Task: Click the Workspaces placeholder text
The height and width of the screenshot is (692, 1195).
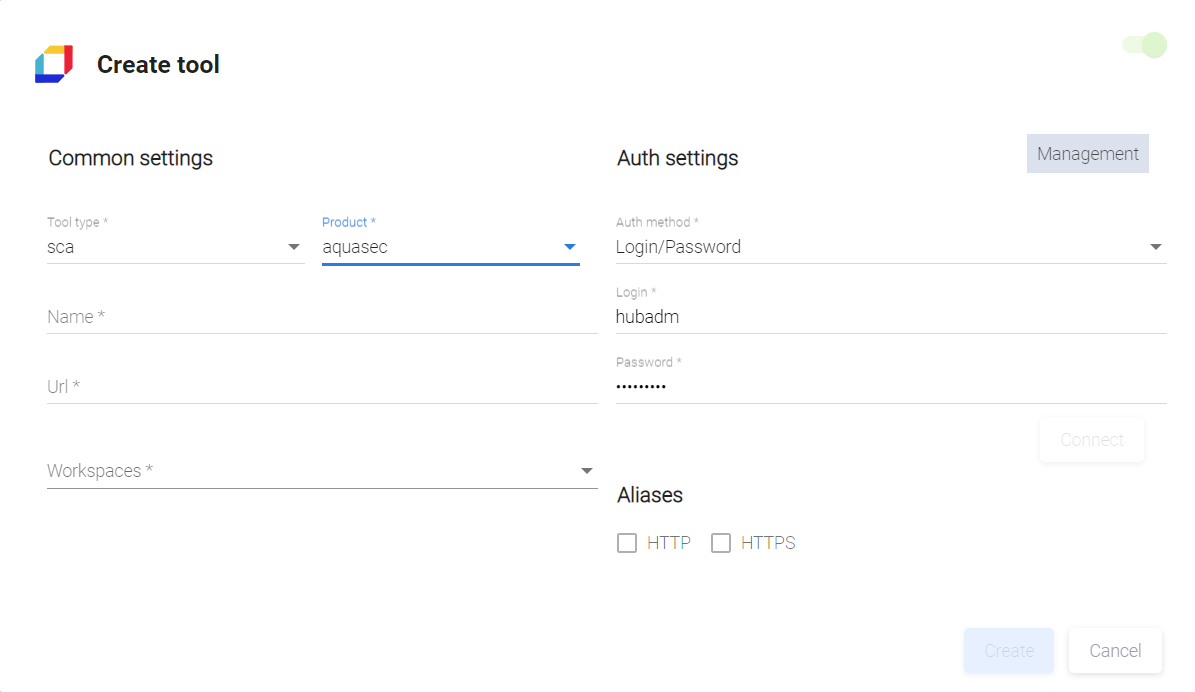Action: click(100, 471)
